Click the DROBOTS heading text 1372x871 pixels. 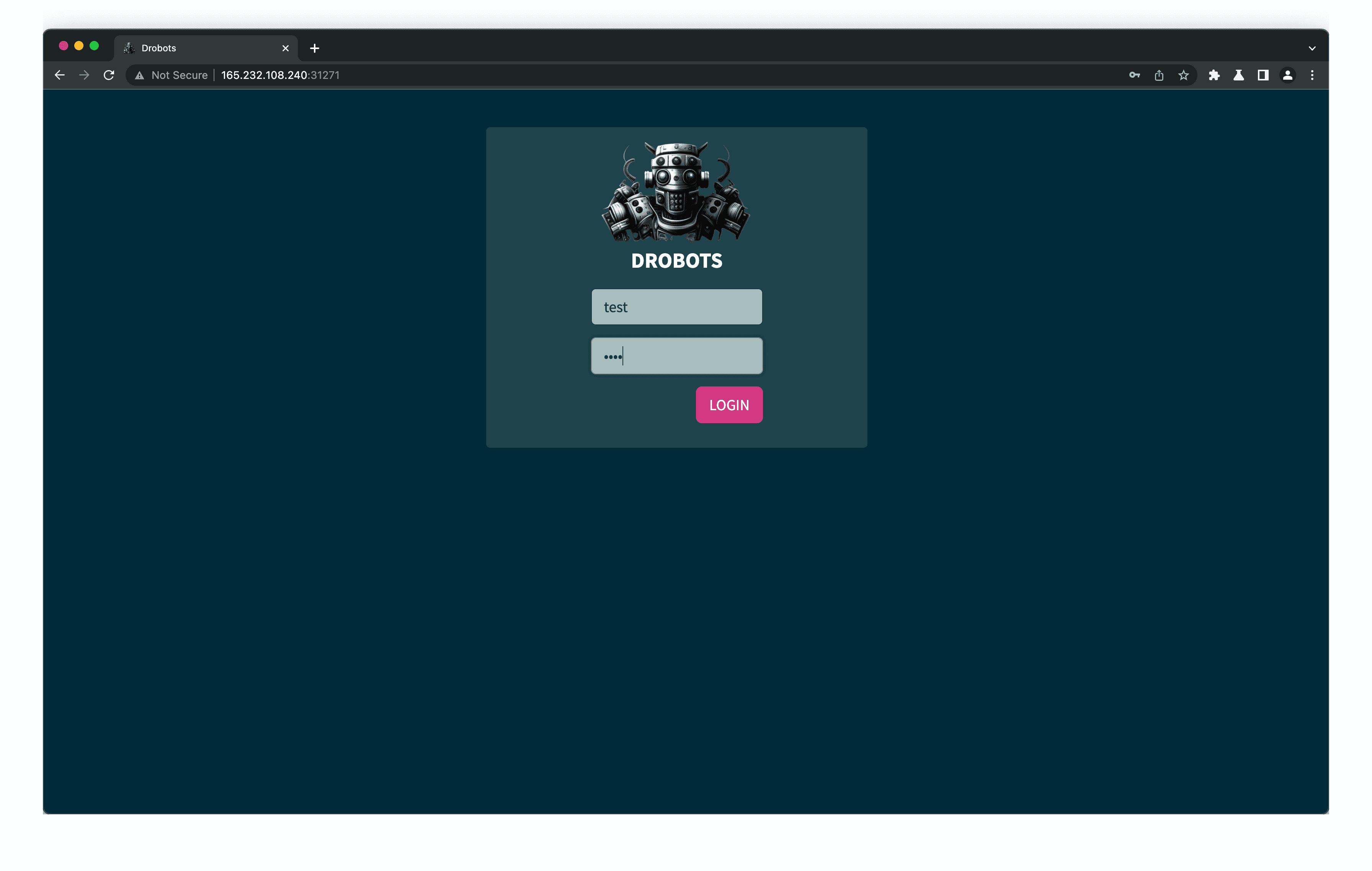tap(676, 261)
